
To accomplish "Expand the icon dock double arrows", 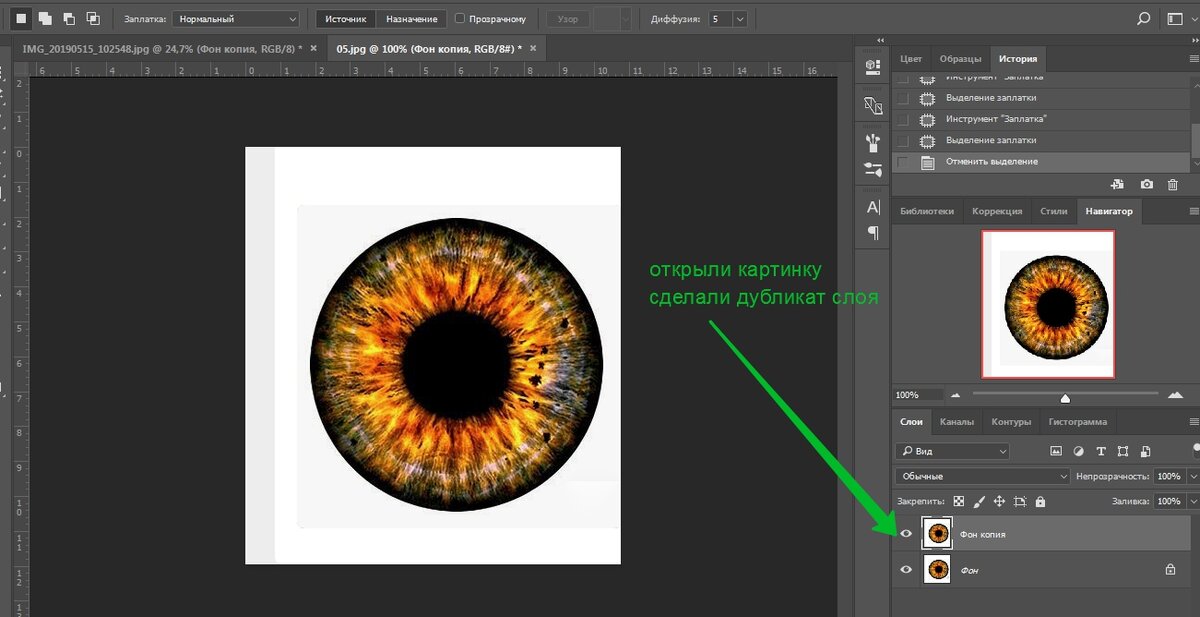I will tap(880, 40).
